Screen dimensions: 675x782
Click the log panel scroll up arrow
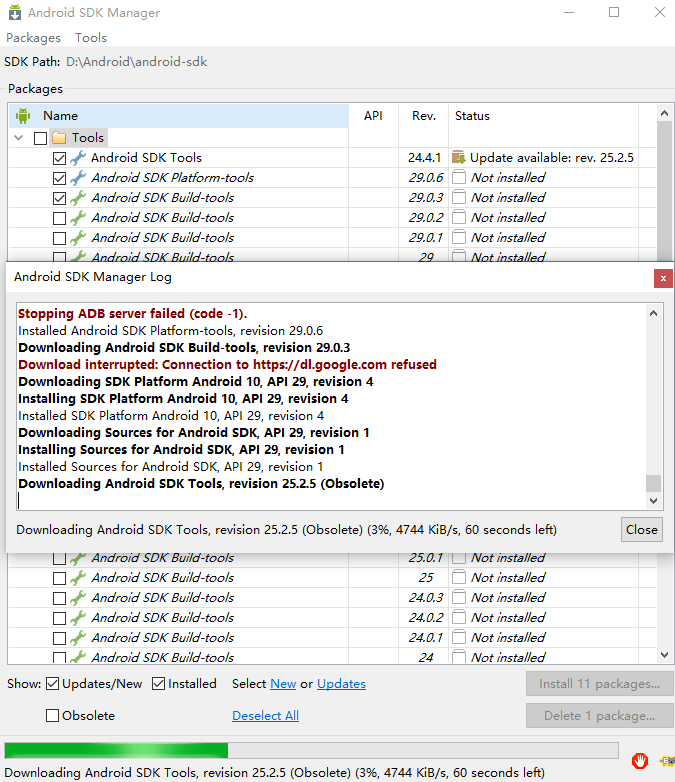(654, 313)
